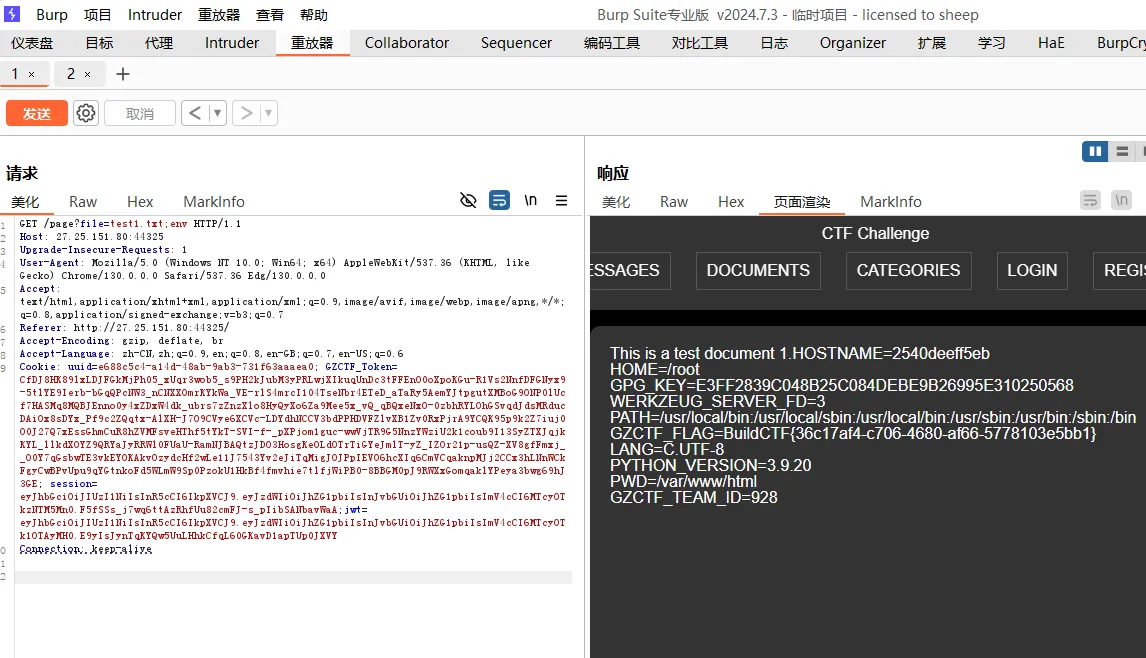
Task: Toggle request newline \n display
Action: (x=531, y=200)
